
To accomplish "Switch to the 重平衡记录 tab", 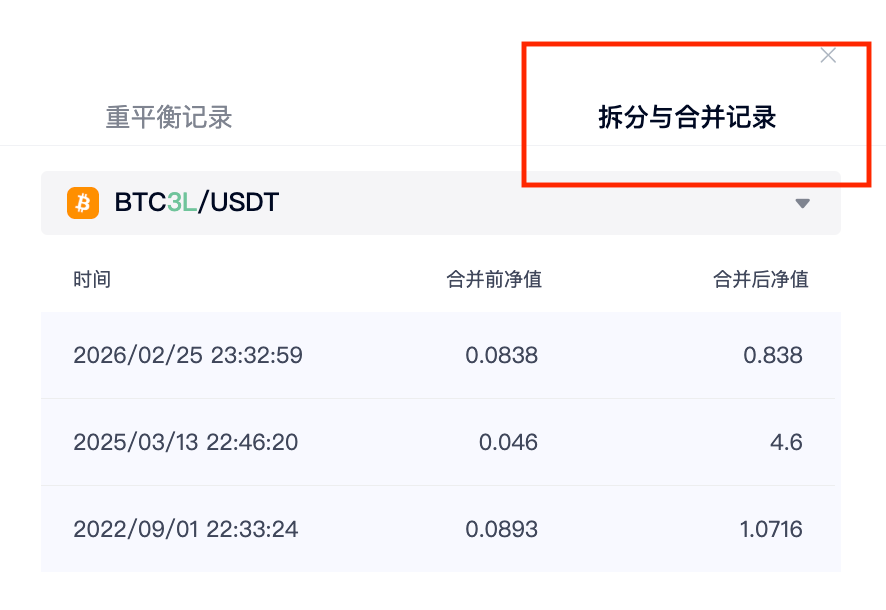I will click(169, 117).
